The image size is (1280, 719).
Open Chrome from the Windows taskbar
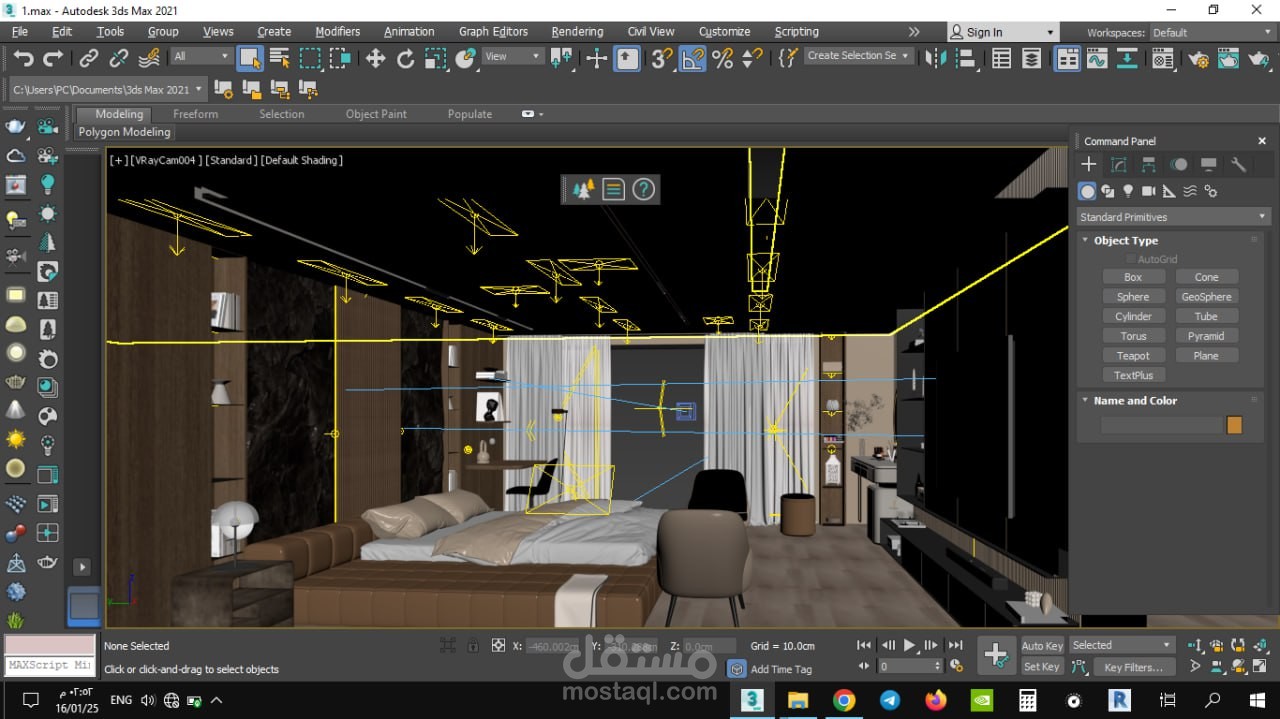844,700
